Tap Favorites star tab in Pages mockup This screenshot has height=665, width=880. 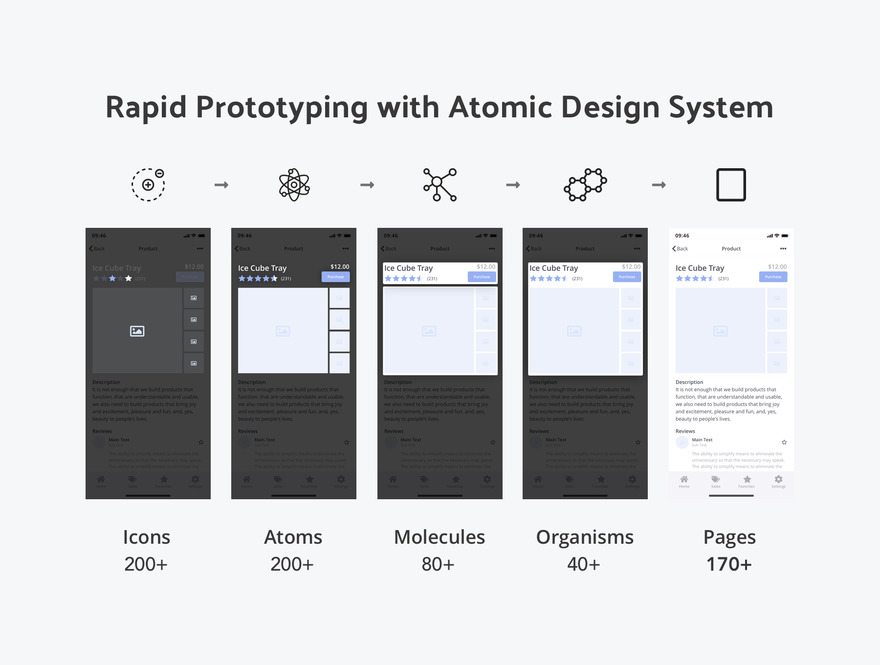pos(747,479)
